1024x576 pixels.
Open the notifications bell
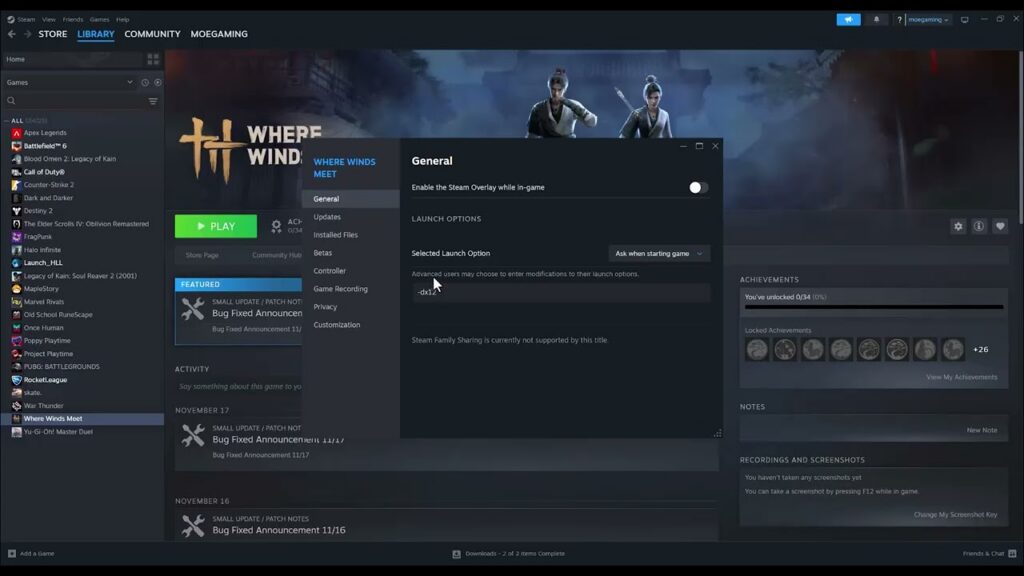pos(876,20)
